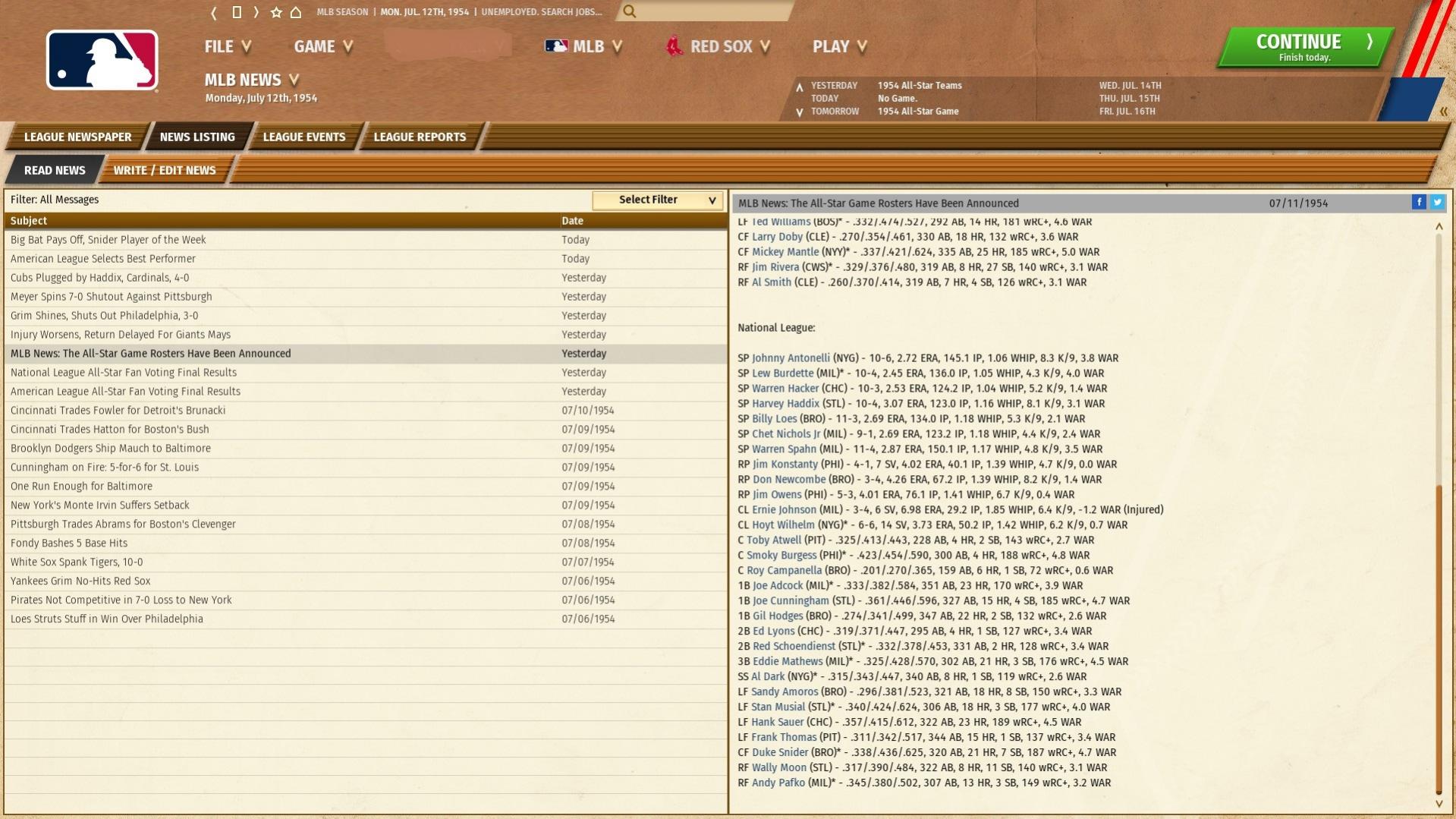Click the MLB logo emblem
Viewport: 1456px width, 819px height.
pyautogui.click(x=102, y=61)
